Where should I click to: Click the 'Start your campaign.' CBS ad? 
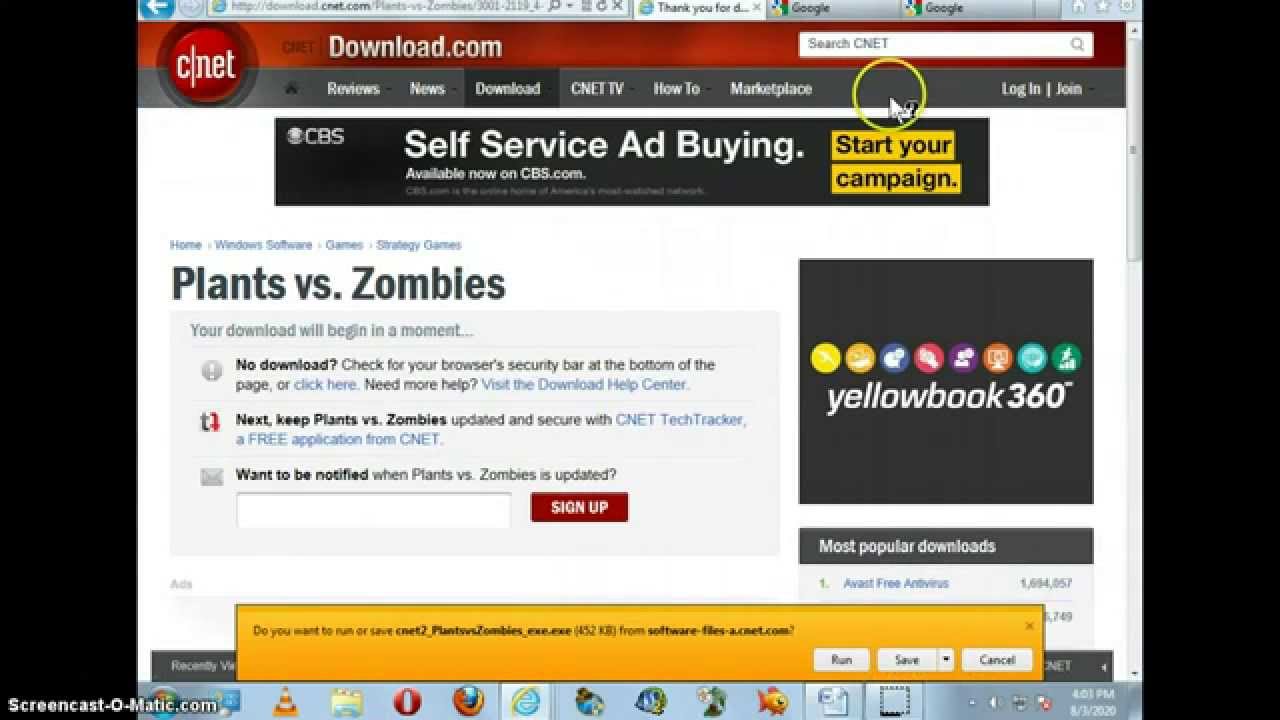coord(896,162)
